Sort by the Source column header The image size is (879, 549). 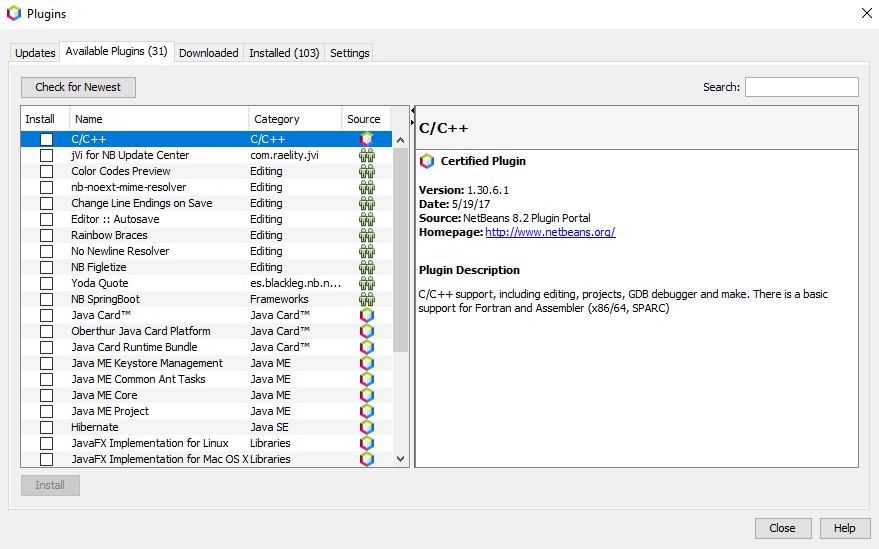pos(366,119)
